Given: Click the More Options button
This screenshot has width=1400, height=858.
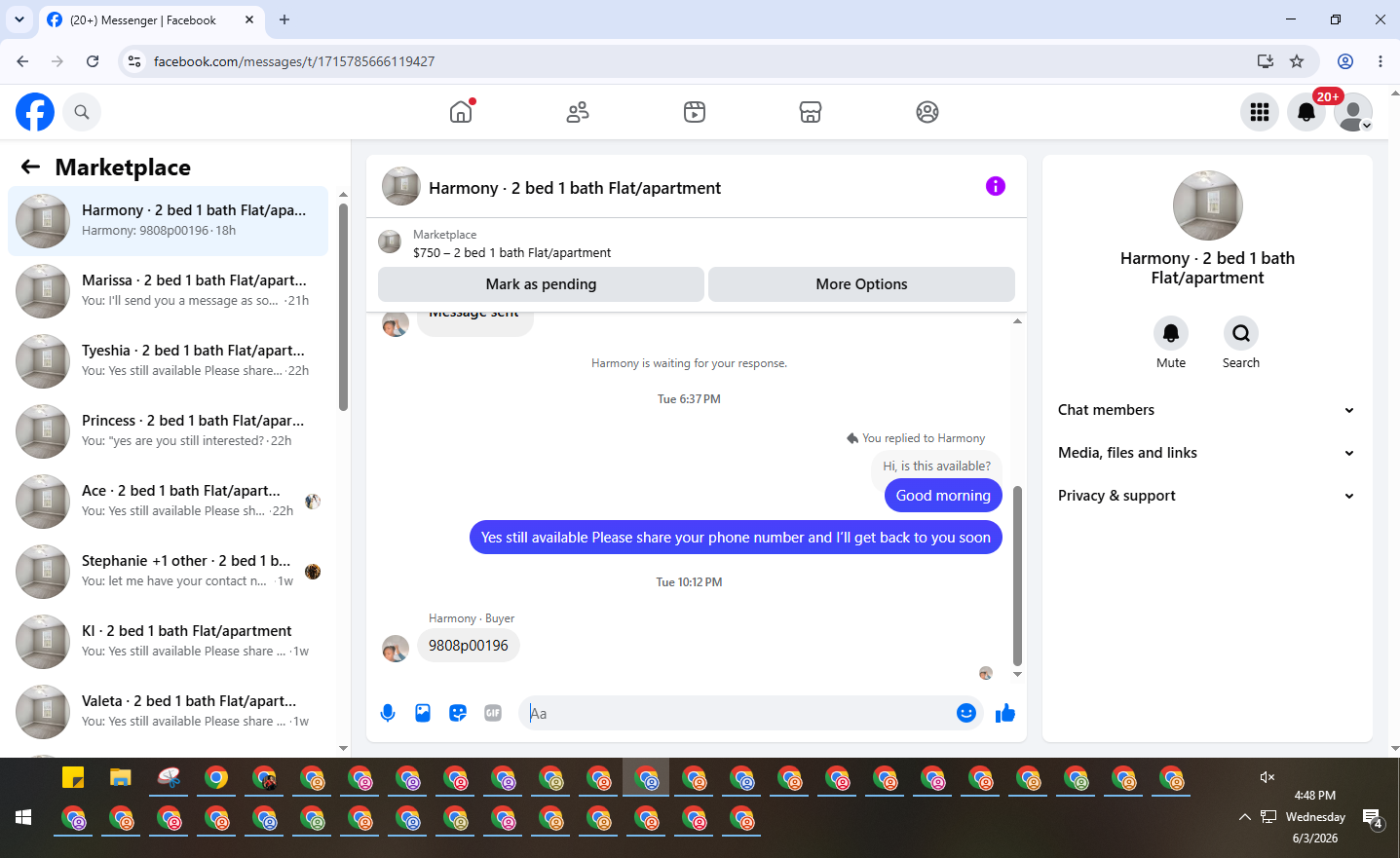Looking at the screenshot, I should tap(861, 284).
